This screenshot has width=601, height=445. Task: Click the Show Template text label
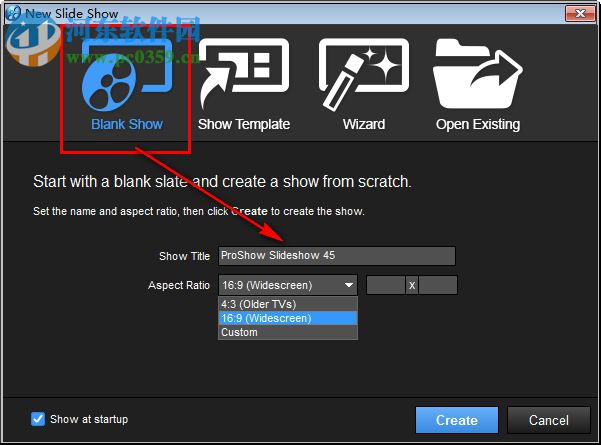(x=244, y=124)
